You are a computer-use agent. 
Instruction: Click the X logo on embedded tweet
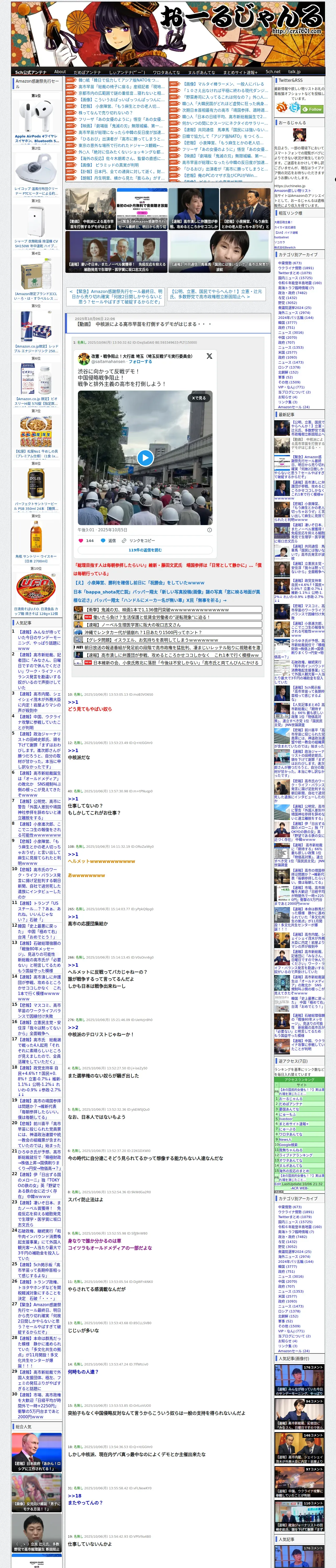pyautogui.click(x=209, y=356)
